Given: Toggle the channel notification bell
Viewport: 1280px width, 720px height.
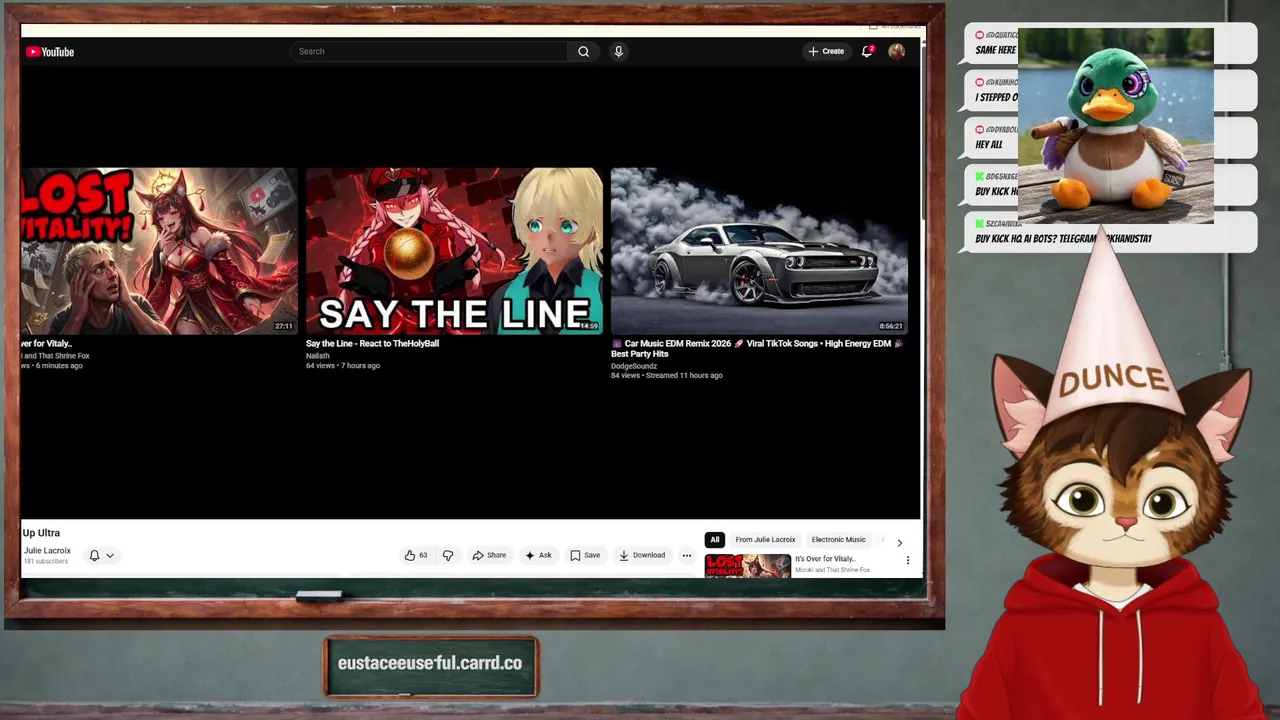Looking at the screenshot, I should tap(94, 555).
